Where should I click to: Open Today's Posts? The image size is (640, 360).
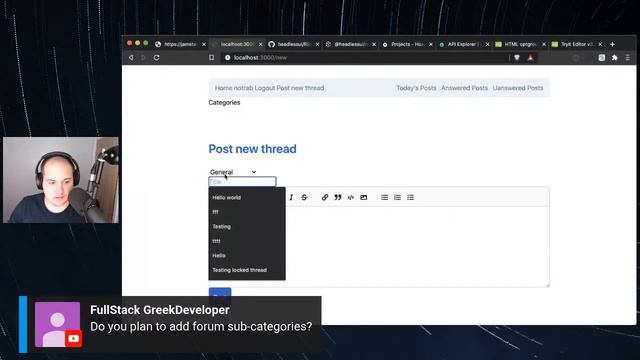(x=416, y=88)
